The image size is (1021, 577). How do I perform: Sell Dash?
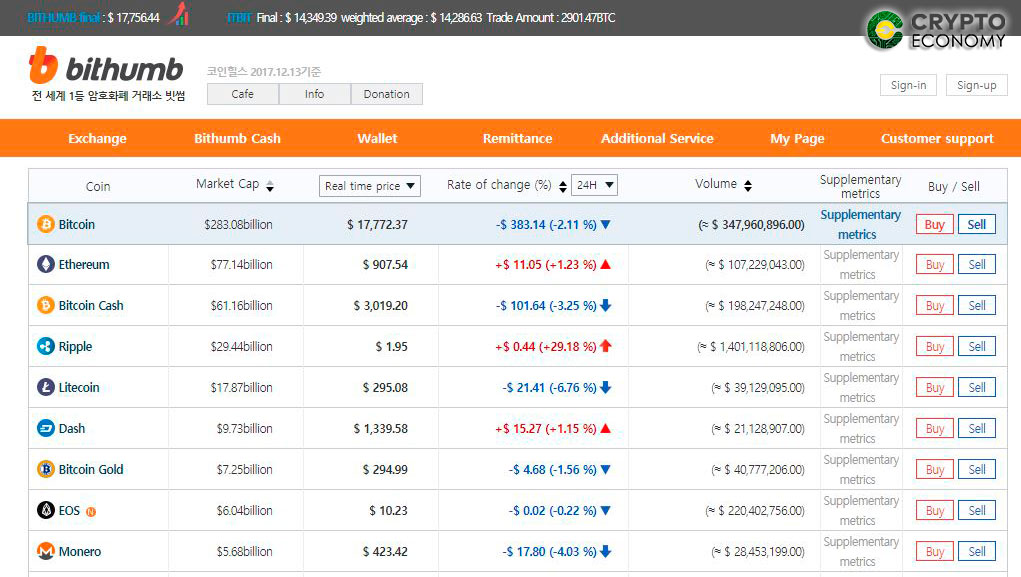[977, 429]
